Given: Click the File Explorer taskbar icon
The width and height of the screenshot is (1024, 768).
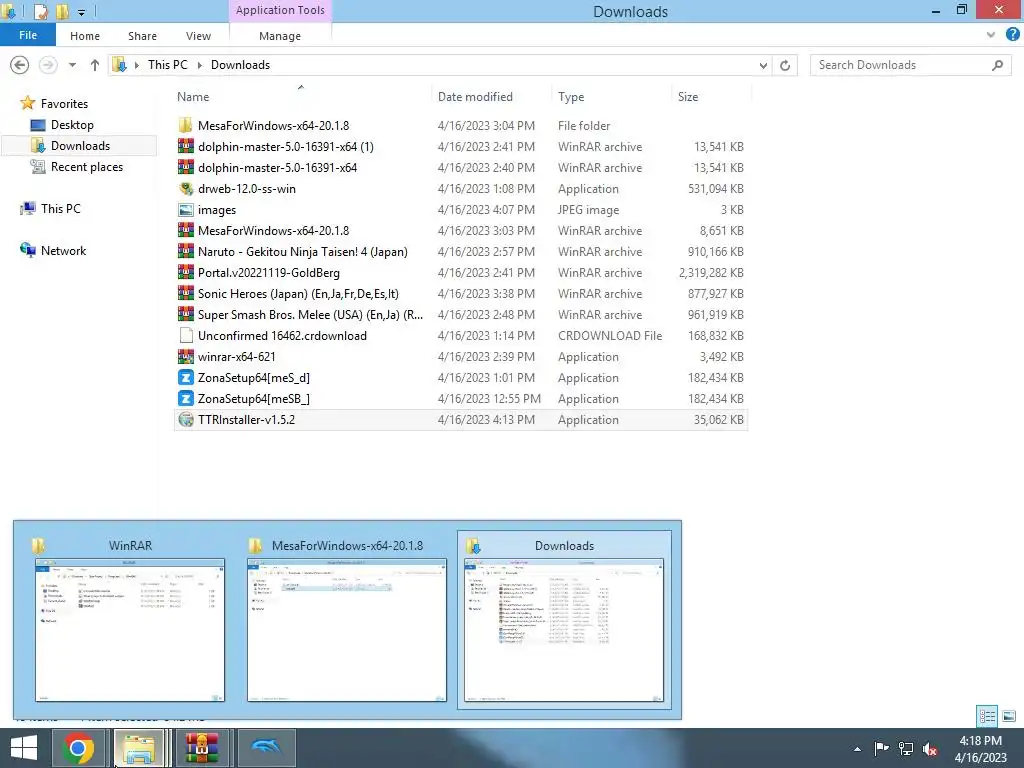Looking at the screenshot, I should click(139, 748).
